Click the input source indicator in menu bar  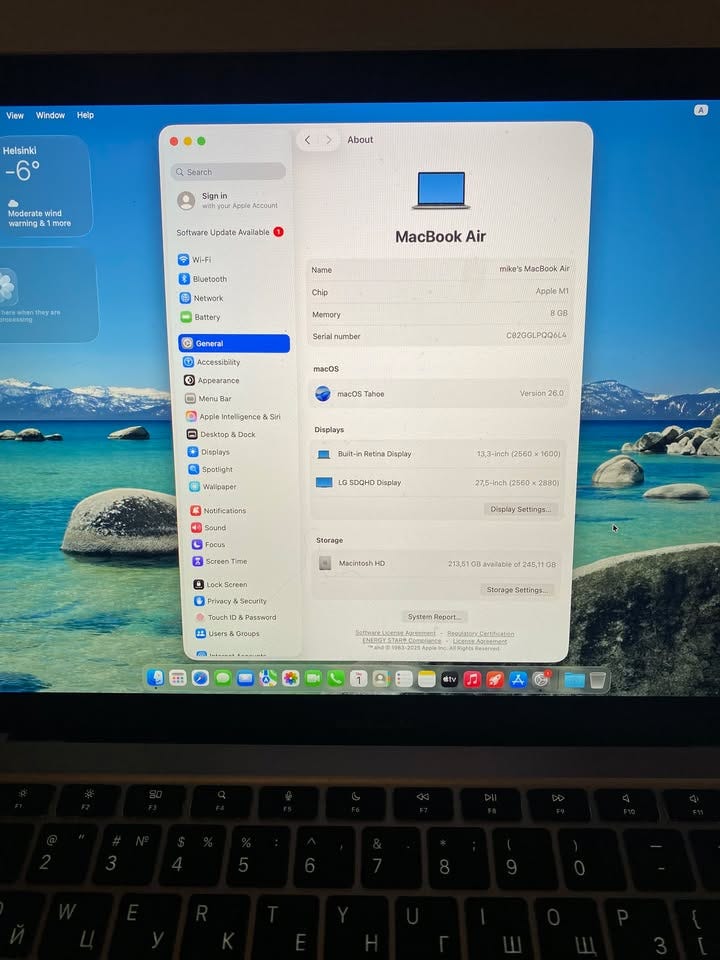coord(701,110)
